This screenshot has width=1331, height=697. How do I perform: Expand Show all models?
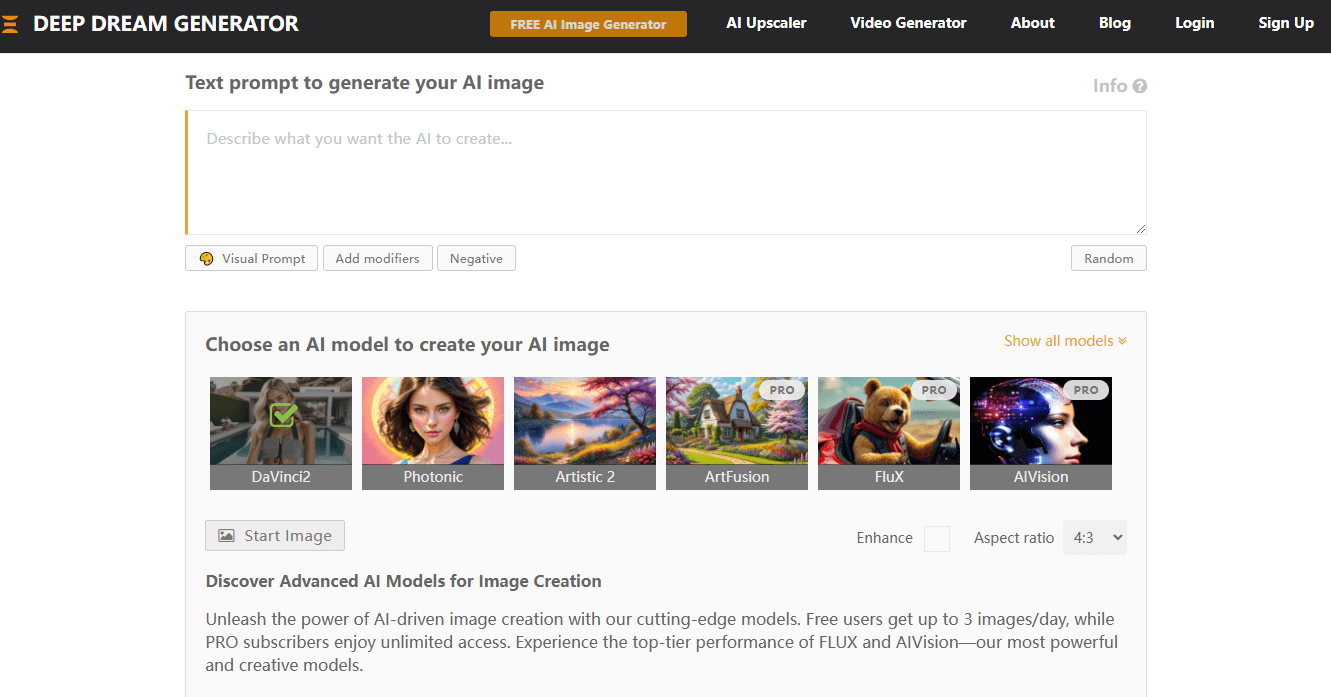1065,341
